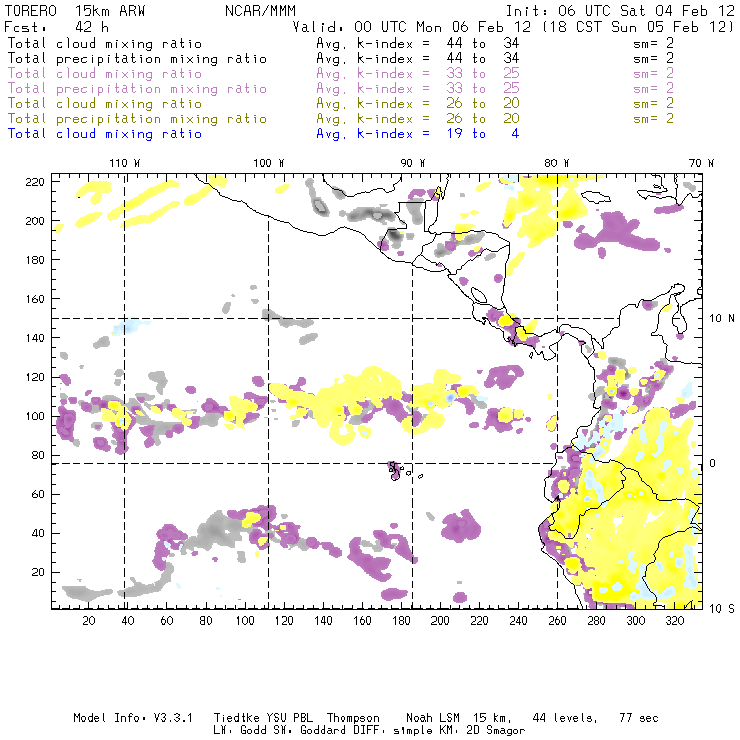Select the "200" tick on horizontal axis
This screenshot has width=740, height=740.
point(440,621)
